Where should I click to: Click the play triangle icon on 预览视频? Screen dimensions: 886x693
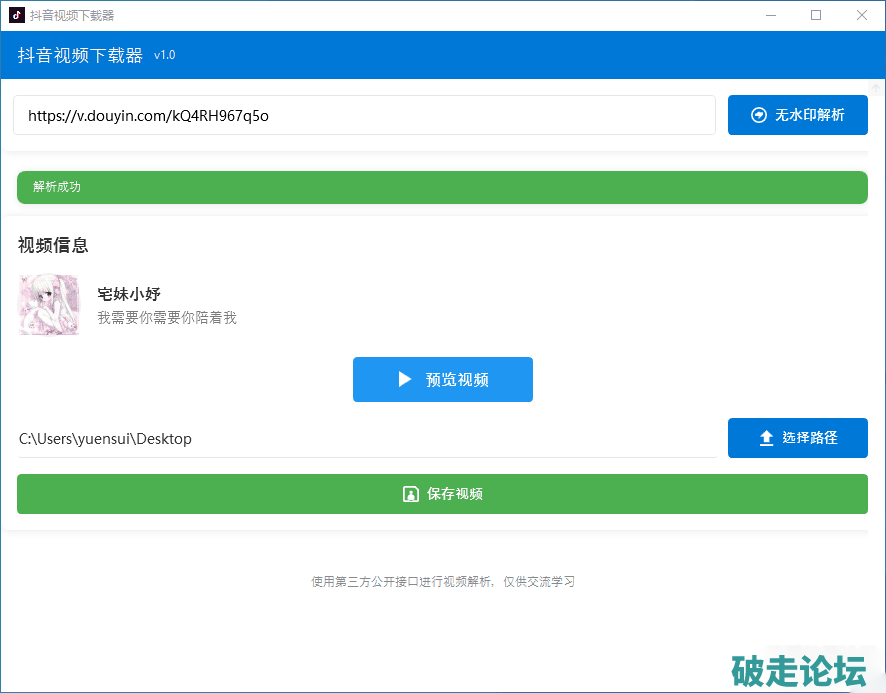405,379
